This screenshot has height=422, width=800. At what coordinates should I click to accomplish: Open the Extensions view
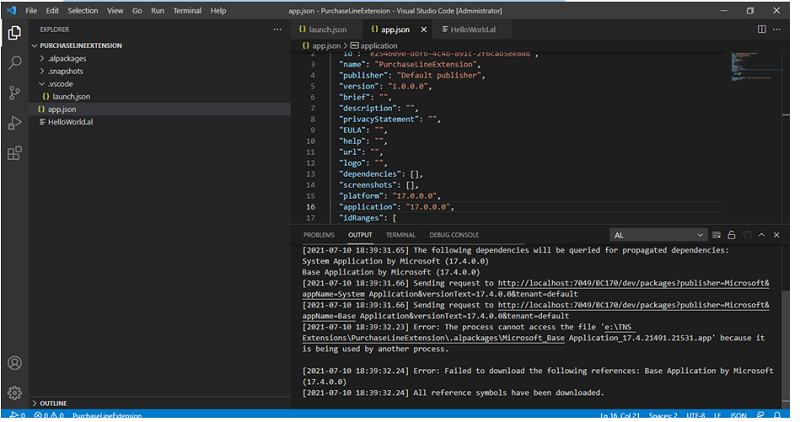pos(15,153)
